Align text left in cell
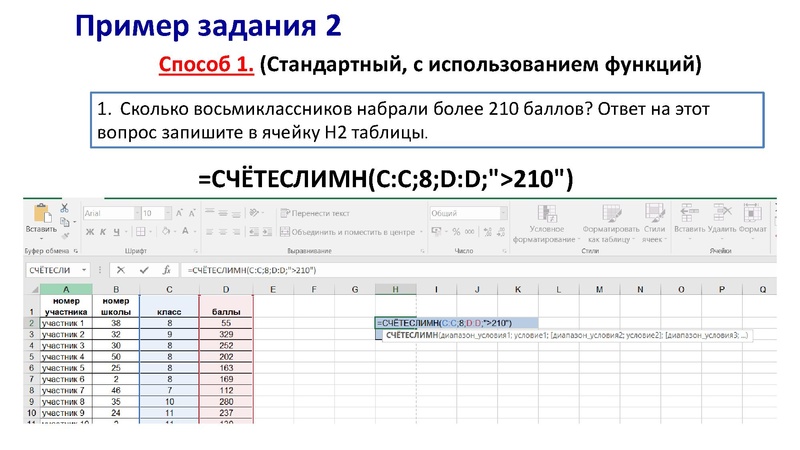The width and height of the screenshot is (800, 450). (x=210, y=232)
